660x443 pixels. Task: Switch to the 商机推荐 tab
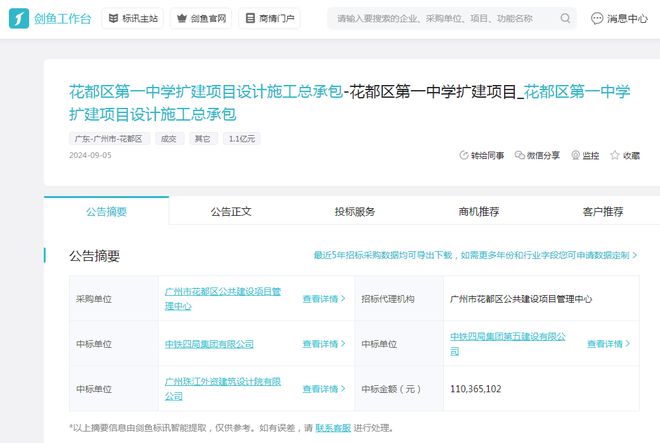click(x=479, y=211)
